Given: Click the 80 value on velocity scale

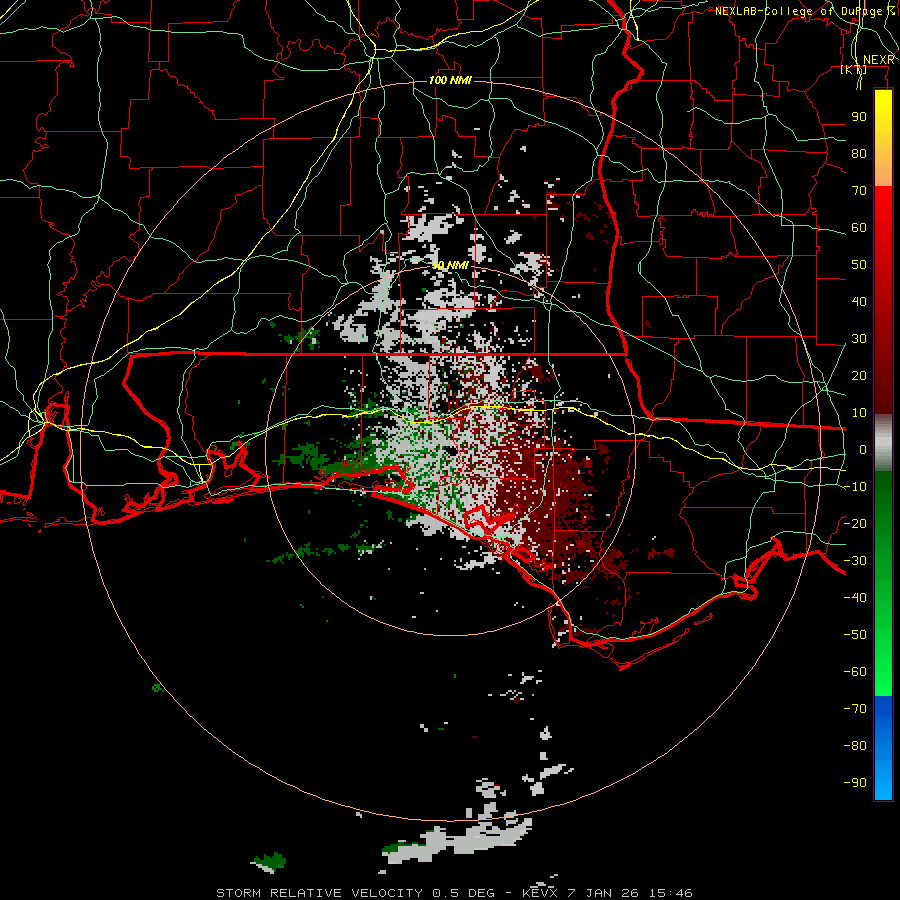Looking at the screenshot, I should pyautogui.click(x=859, y=154).
